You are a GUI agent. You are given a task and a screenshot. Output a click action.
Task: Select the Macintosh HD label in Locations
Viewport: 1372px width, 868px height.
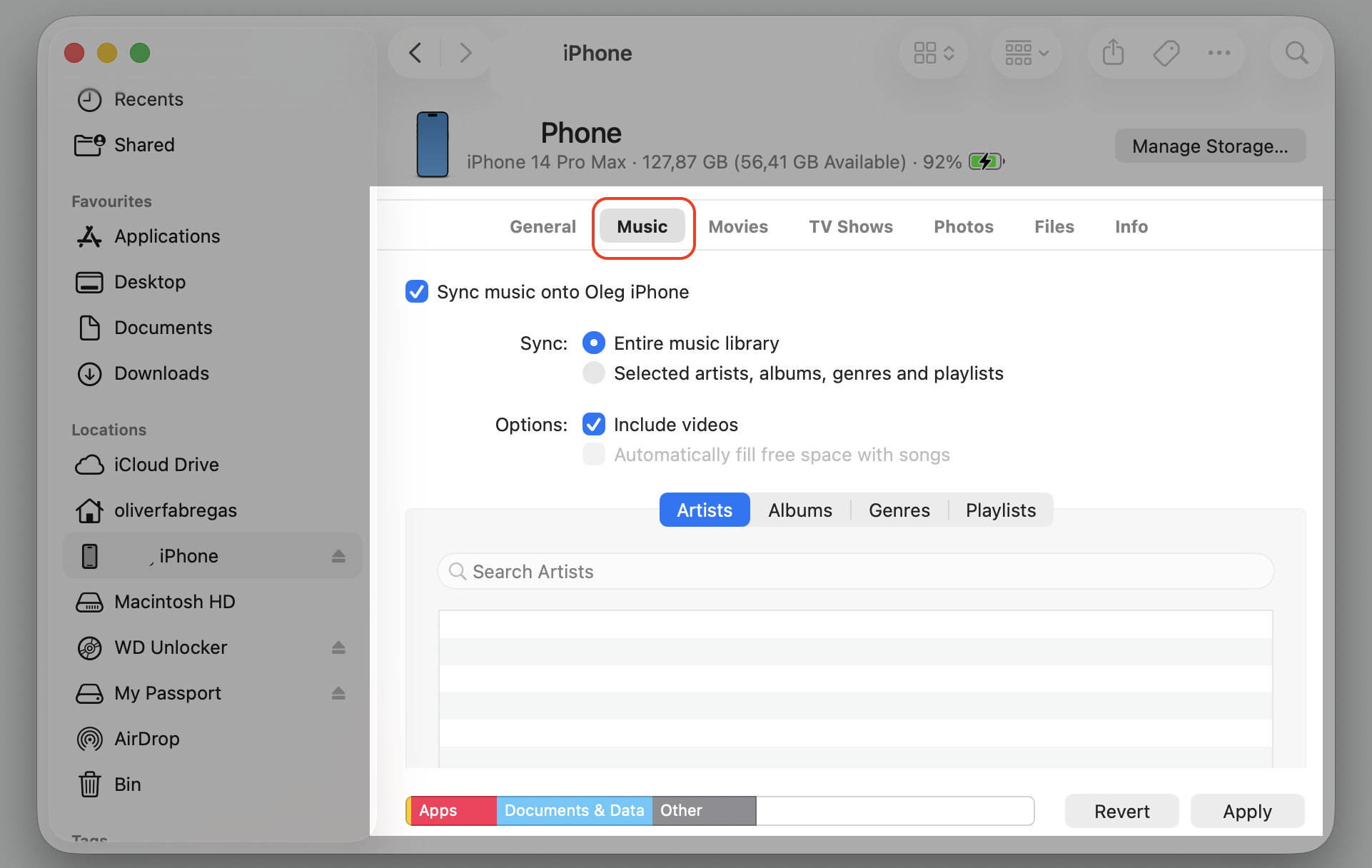click(x=175, y=602)
